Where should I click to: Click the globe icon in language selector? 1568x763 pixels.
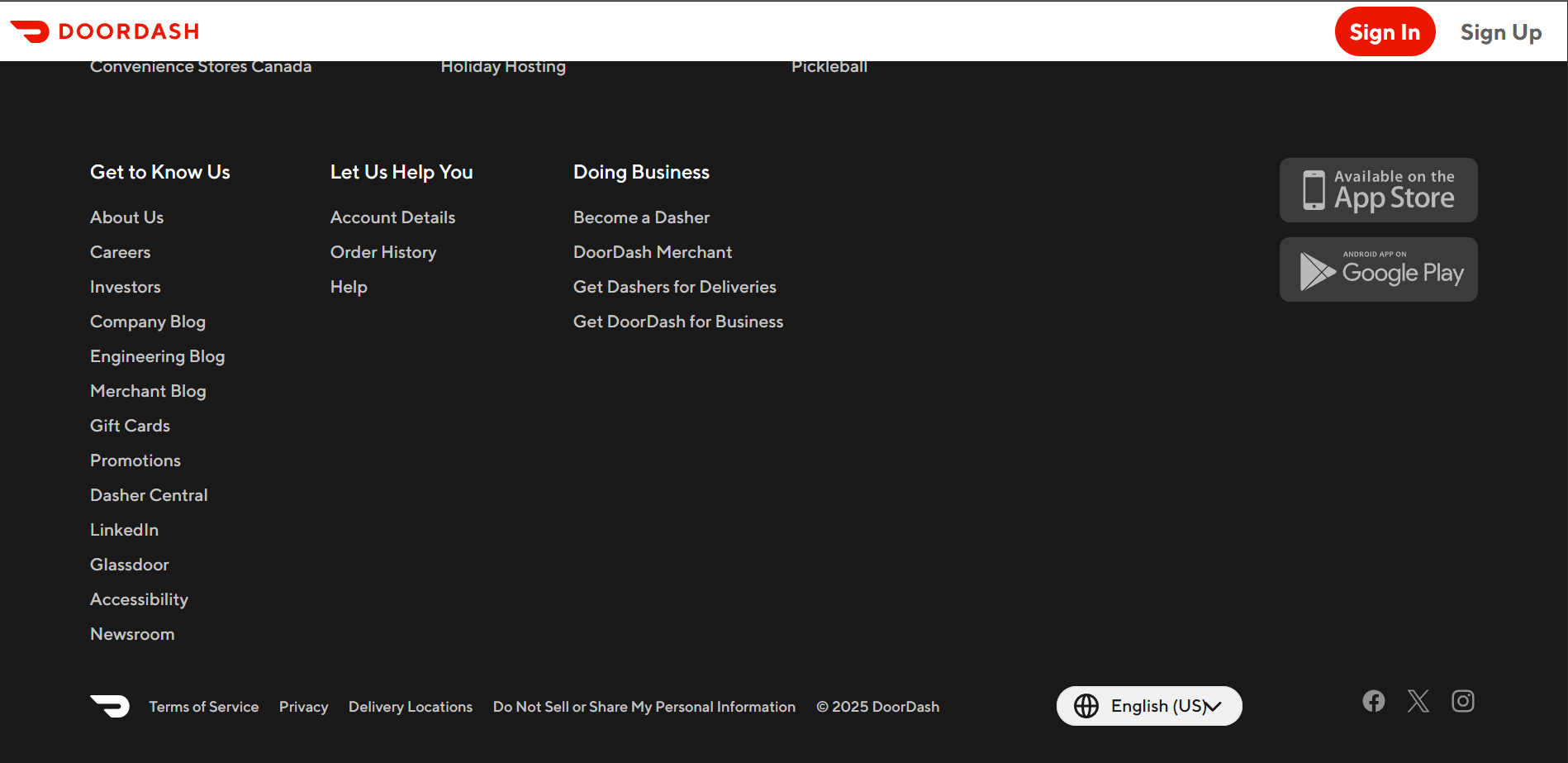click(1086, 706)
